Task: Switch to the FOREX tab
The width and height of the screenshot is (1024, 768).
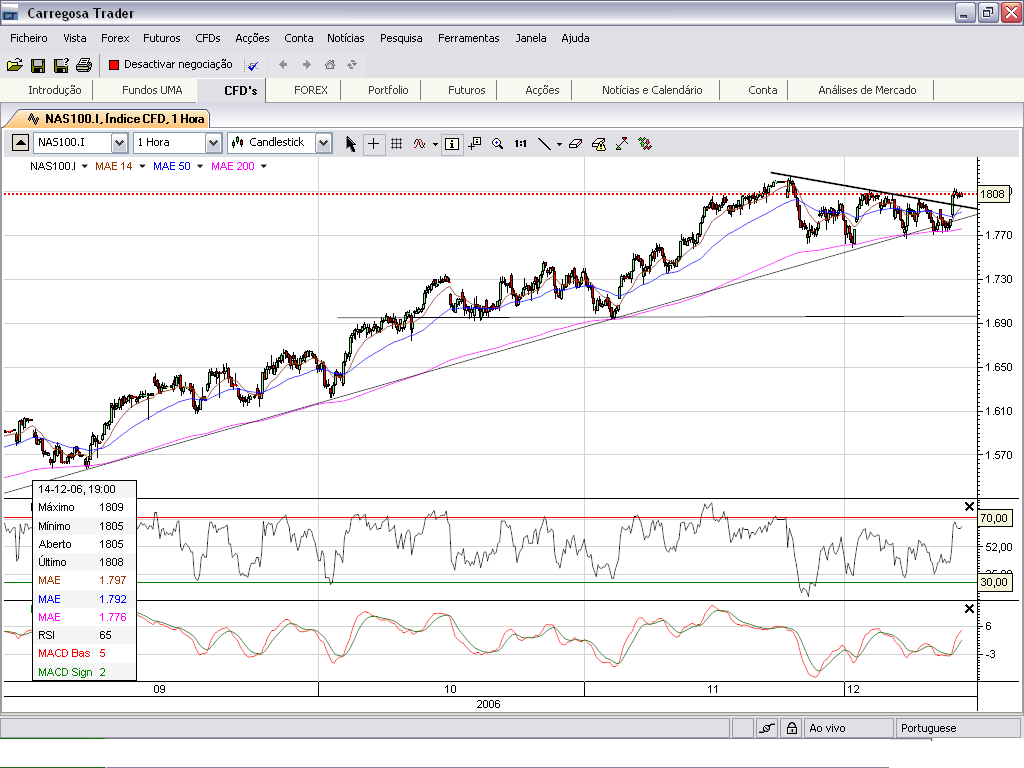Action: (310, 90)
